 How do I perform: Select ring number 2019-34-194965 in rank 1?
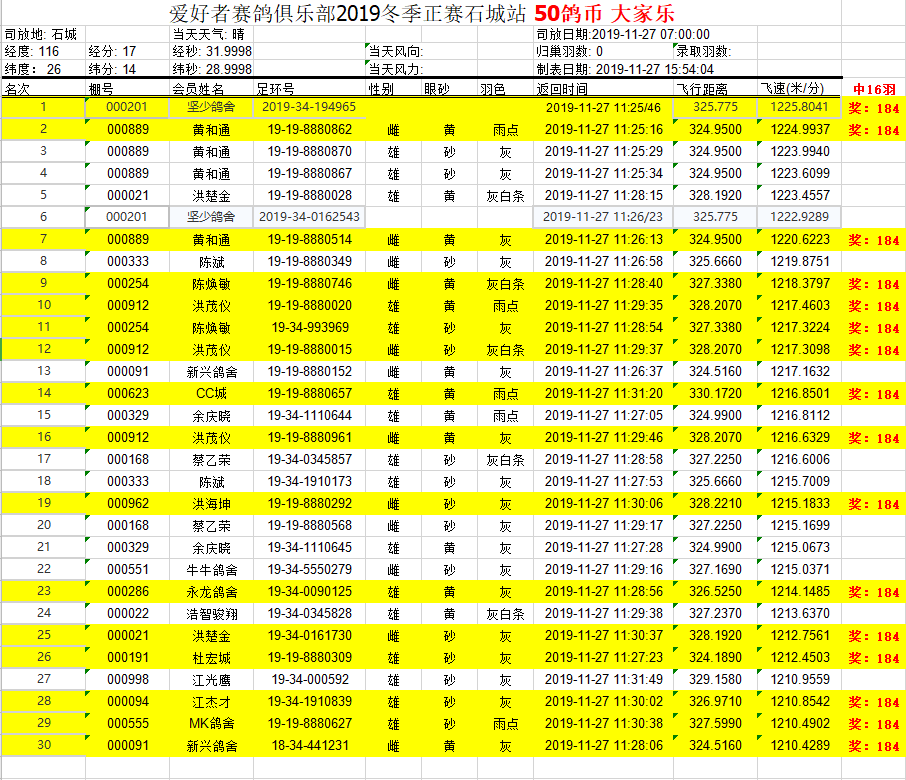coord(309,107)
